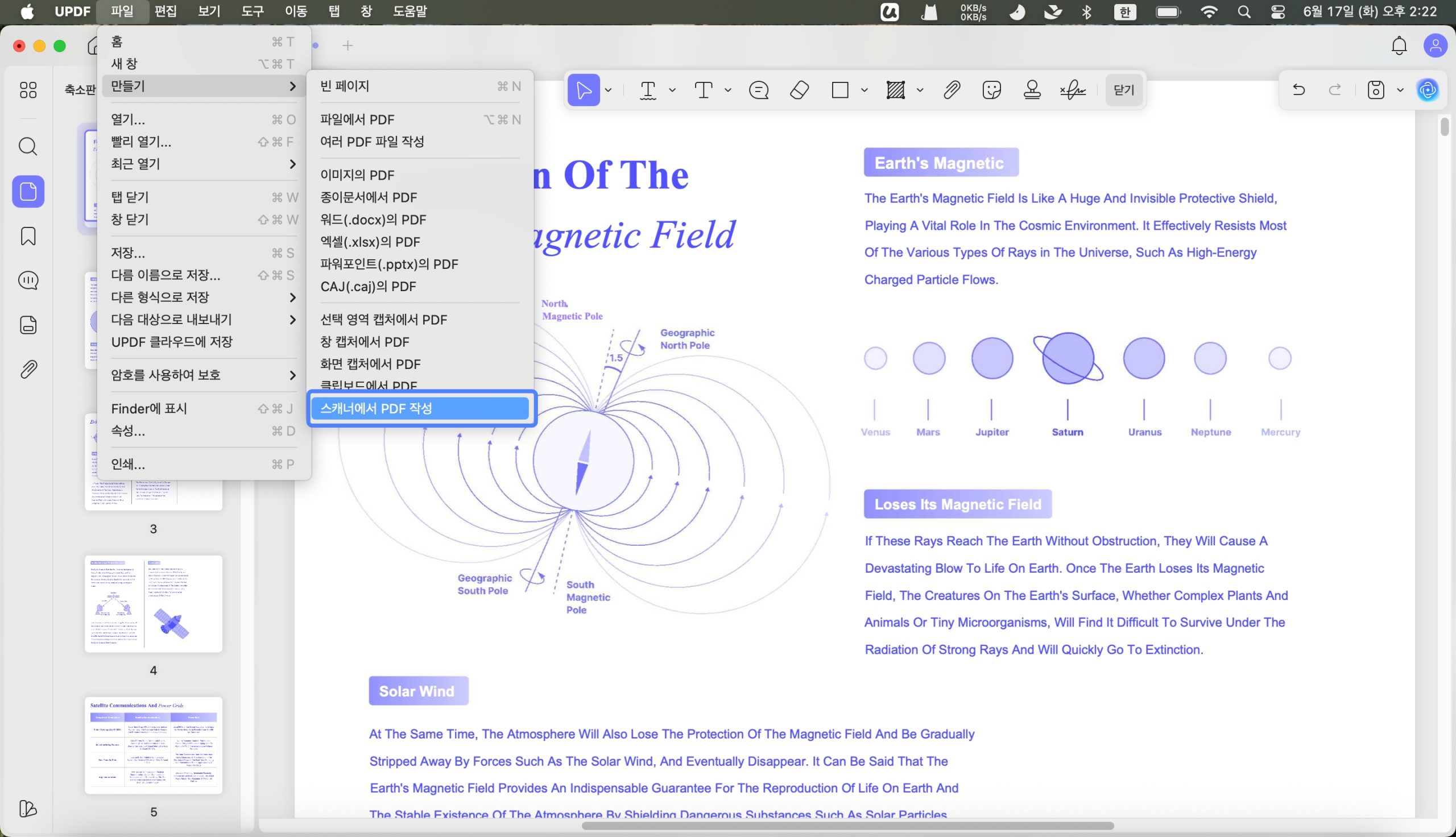Expand the 최근 열기 submenu
1456x837 pixels.
pos(204,164)
